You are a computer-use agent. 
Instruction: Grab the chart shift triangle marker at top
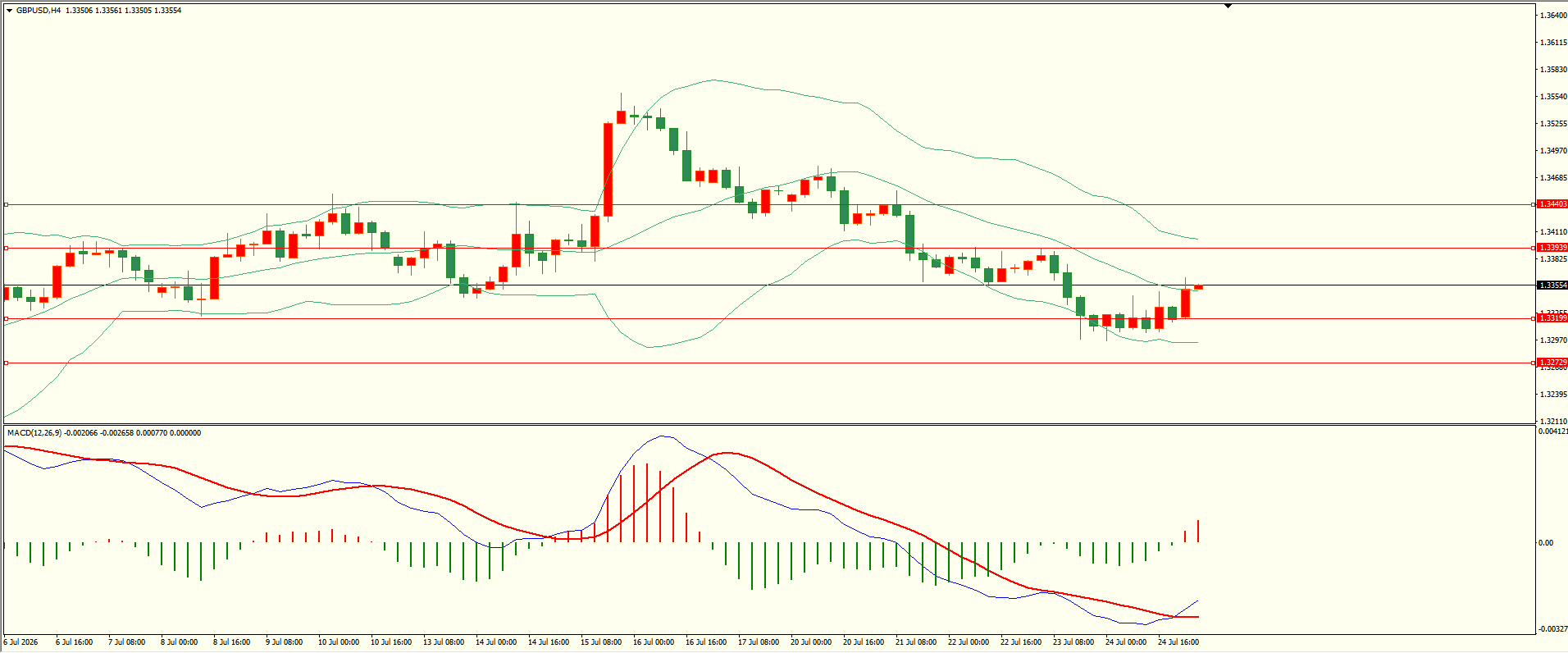coord(1228,6)
